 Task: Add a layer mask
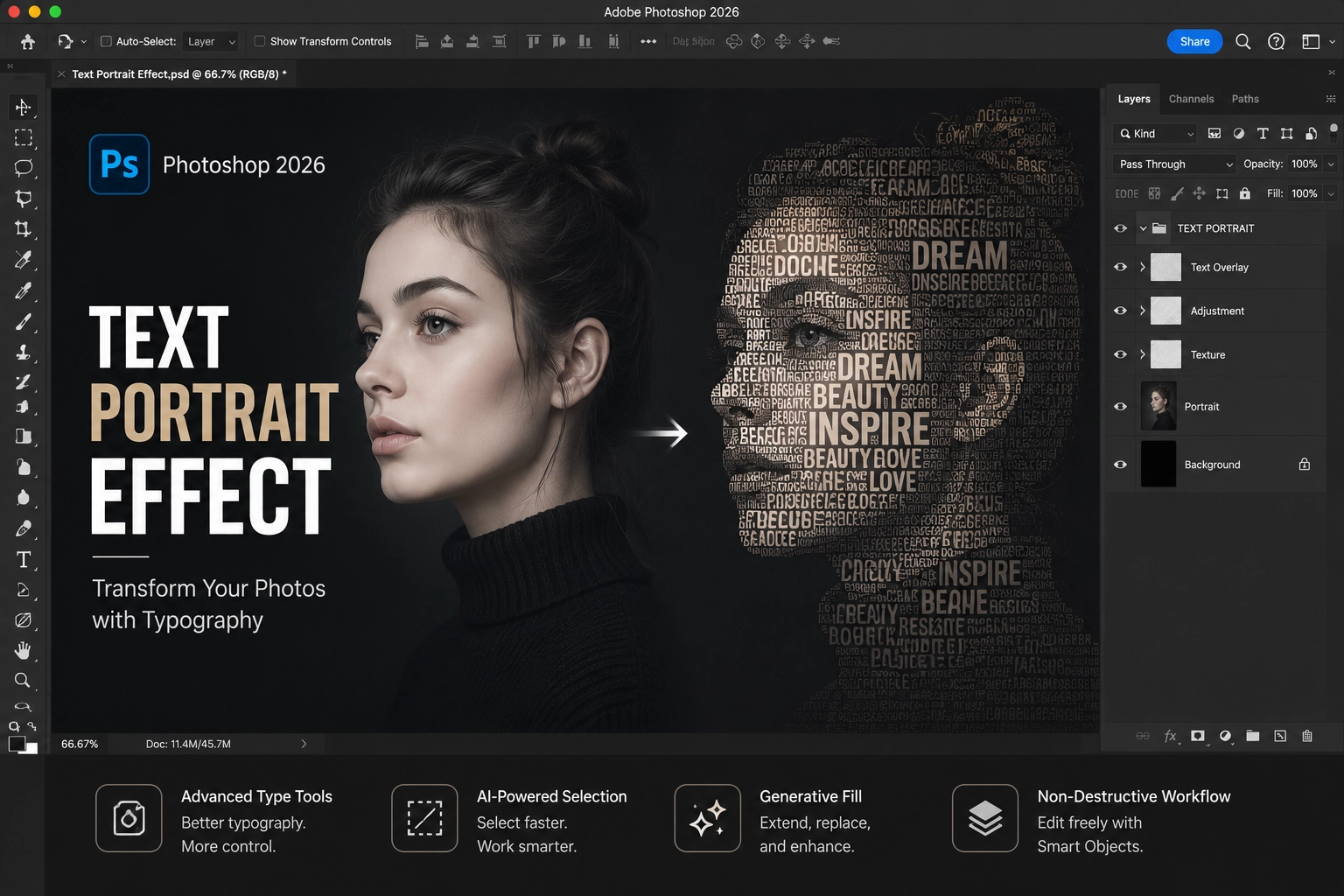pos(1198,736)
